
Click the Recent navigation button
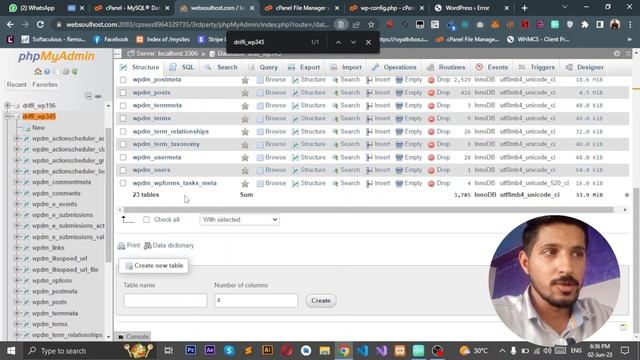[17, 84]
